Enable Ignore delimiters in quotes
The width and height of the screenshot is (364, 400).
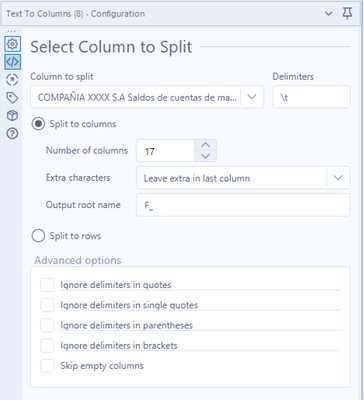[x=47, y=285]
